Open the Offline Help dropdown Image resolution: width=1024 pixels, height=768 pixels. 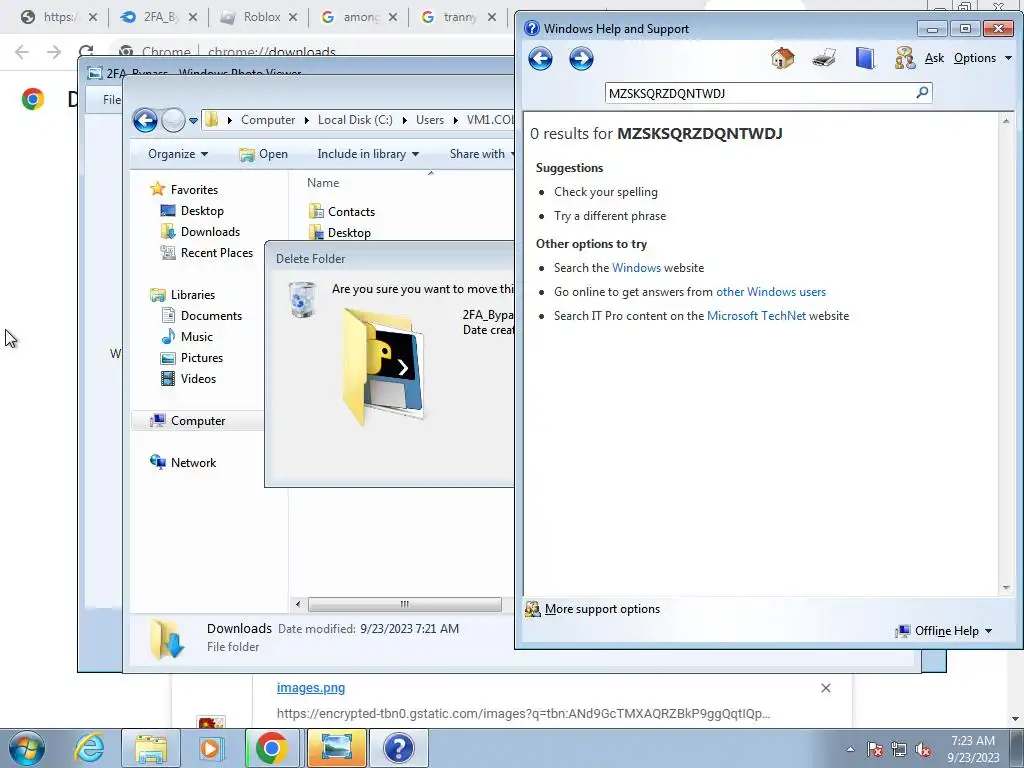(x=944, y=631)
